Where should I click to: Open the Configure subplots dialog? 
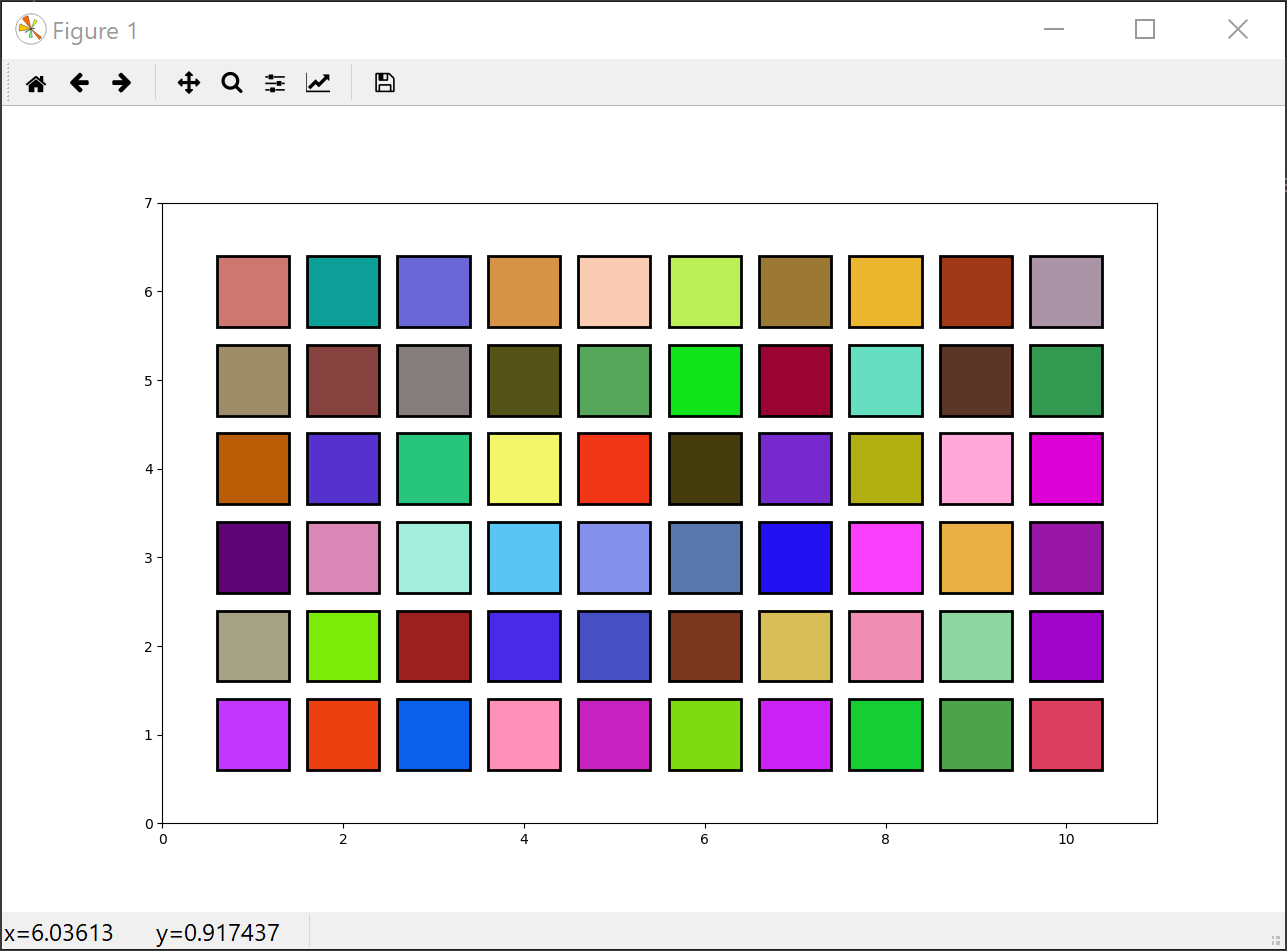(x=275, y=83)
